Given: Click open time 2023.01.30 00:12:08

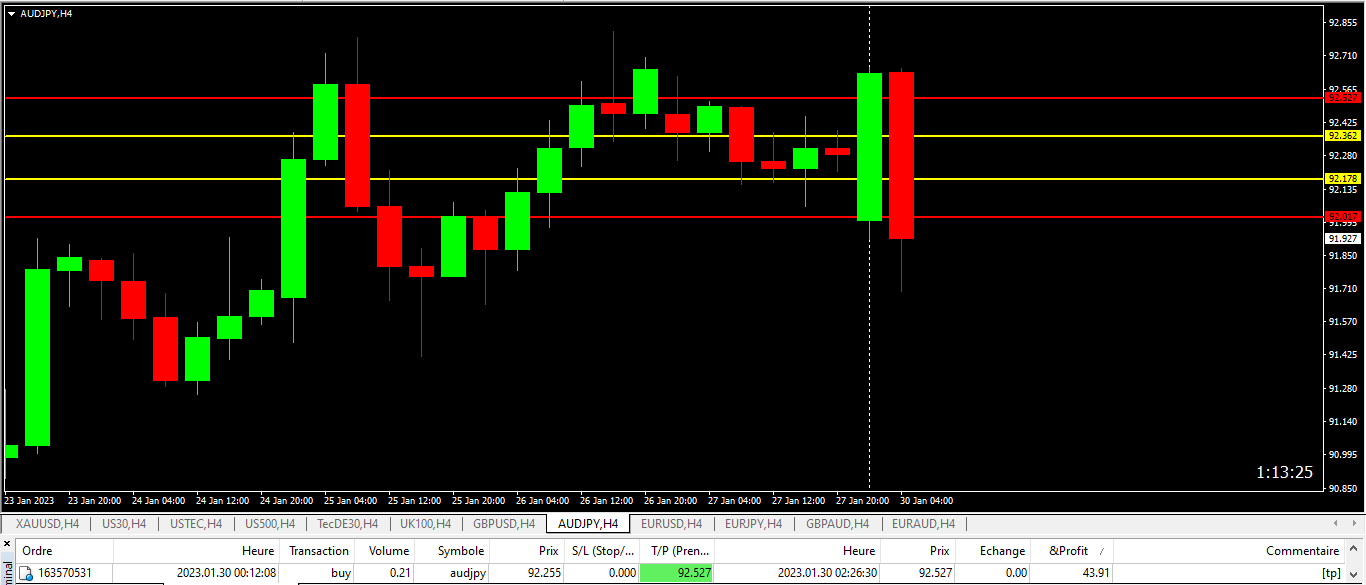Looking at the screenshot, I should pyautogui.click(x=226, y=573).
